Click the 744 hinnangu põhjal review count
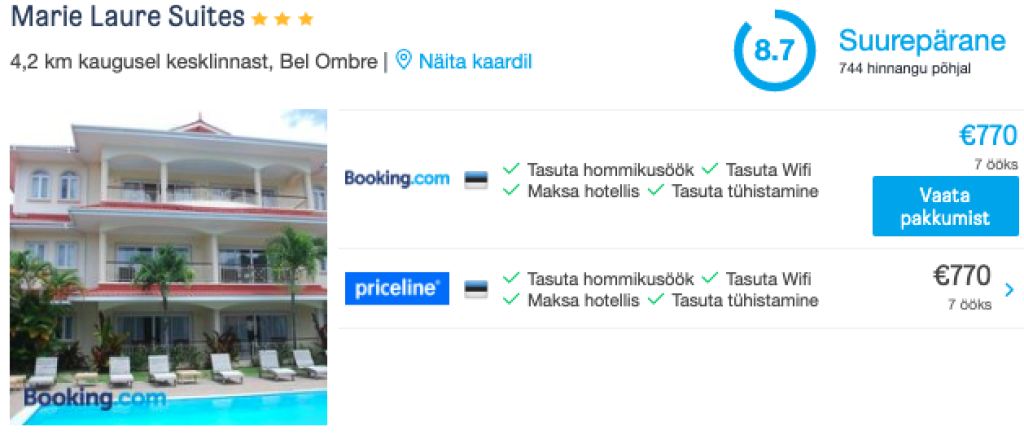 904,69
